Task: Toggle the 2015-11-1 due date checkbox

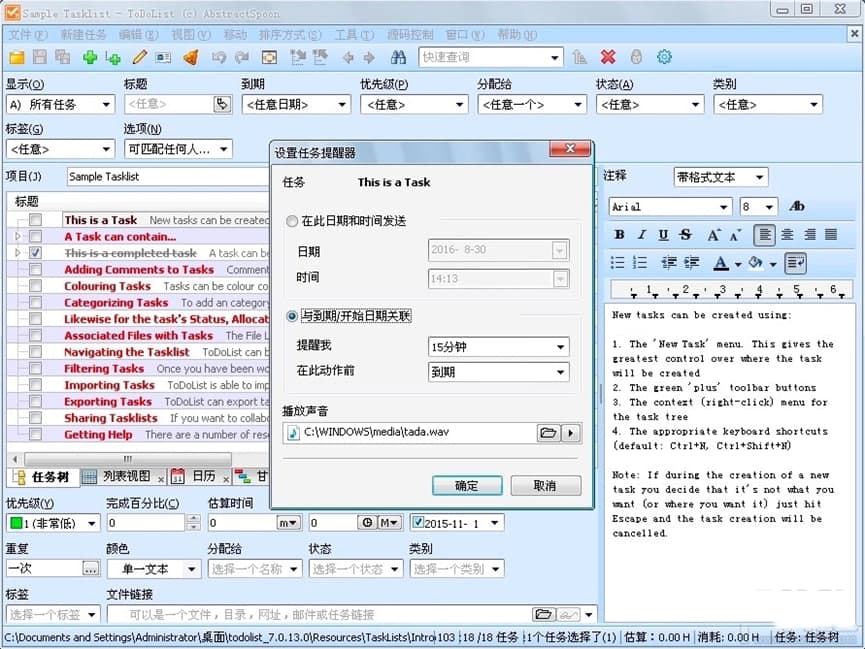Action: (418, 522)
